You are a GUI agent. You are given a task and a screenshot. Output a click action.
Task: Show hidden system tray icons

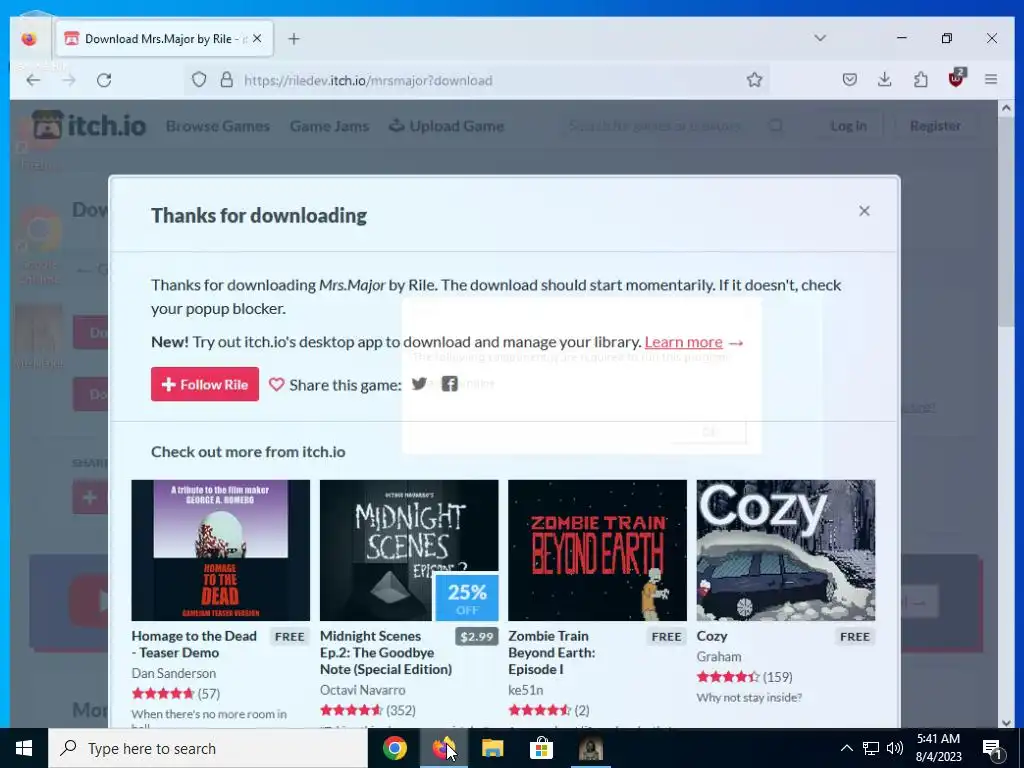[x=846, y=748]
